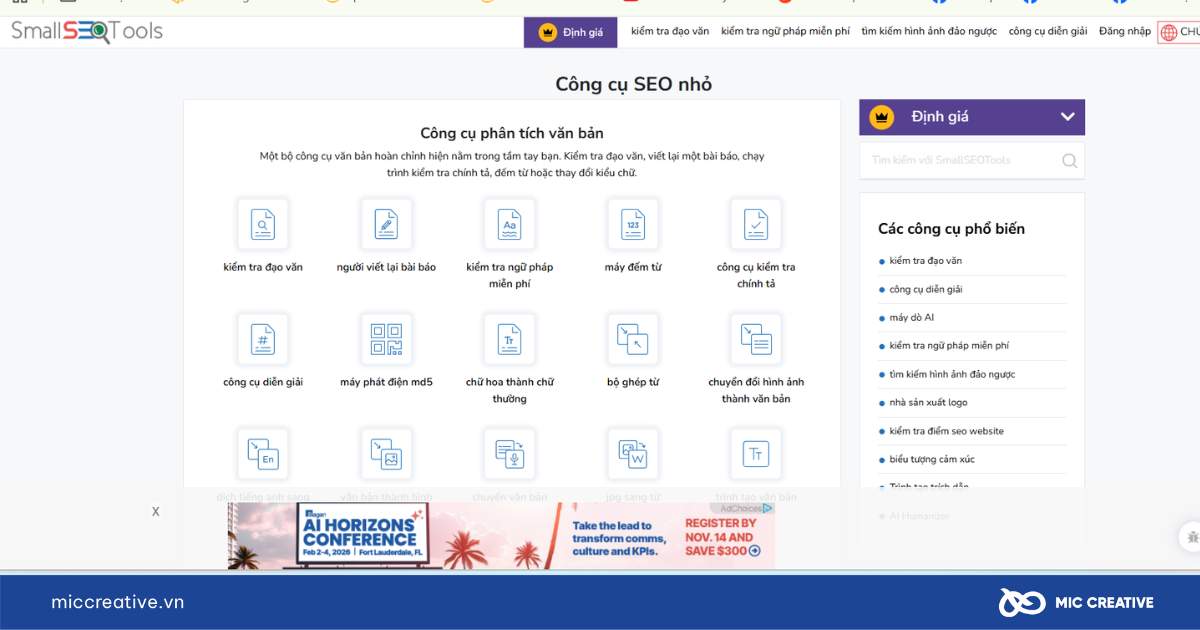Screen dimensions: 1200x630
Task: Click the máy phát điện md5 icon
Action: point(386,339)
